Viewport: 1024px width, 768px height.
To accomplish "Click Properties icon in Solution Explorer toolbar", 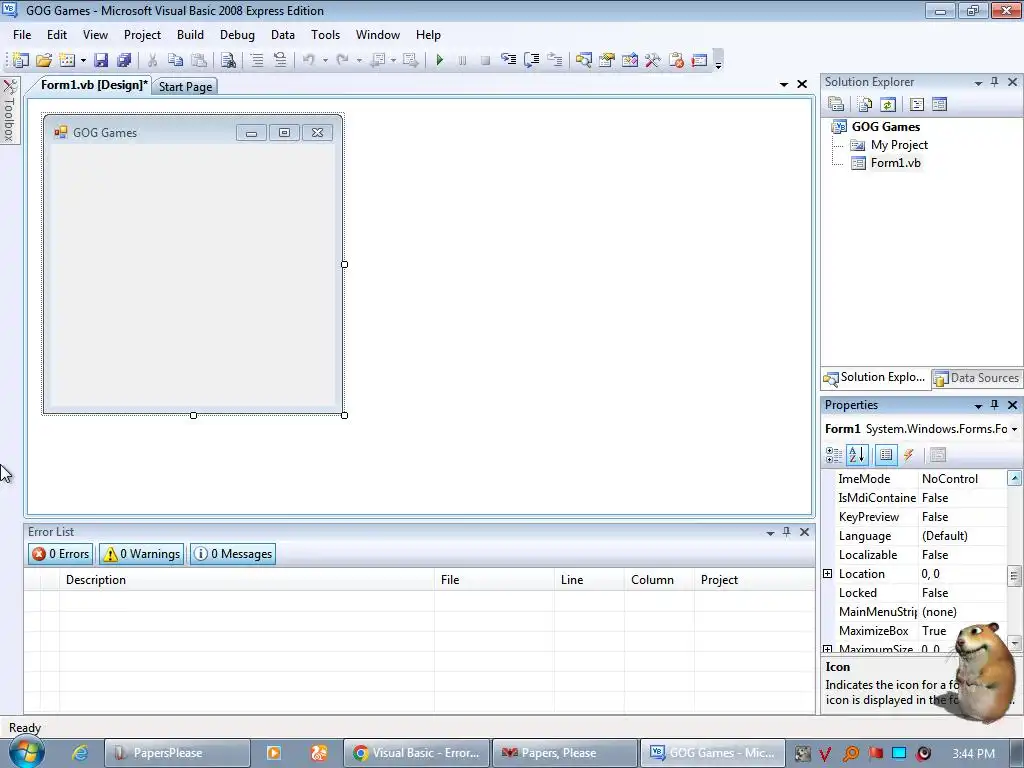I will (x=836, y=104).
